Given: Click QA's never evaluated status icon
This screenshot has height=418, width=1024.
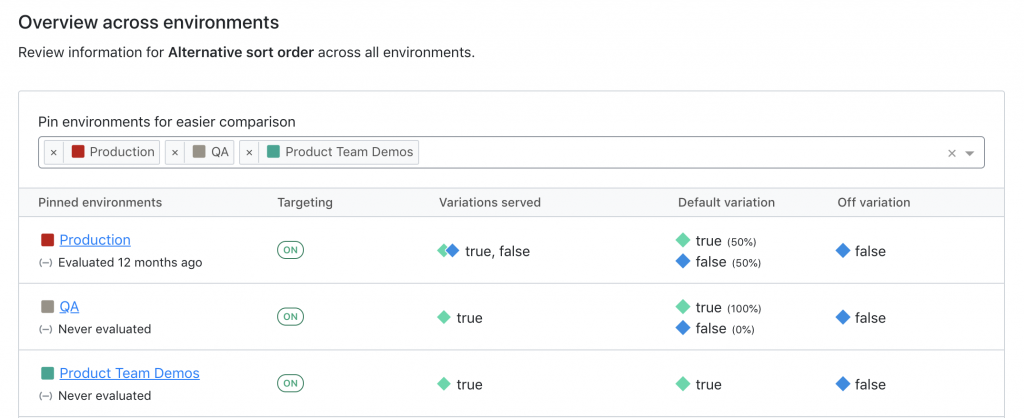Looking at the screenshot, I should point(46,329).
